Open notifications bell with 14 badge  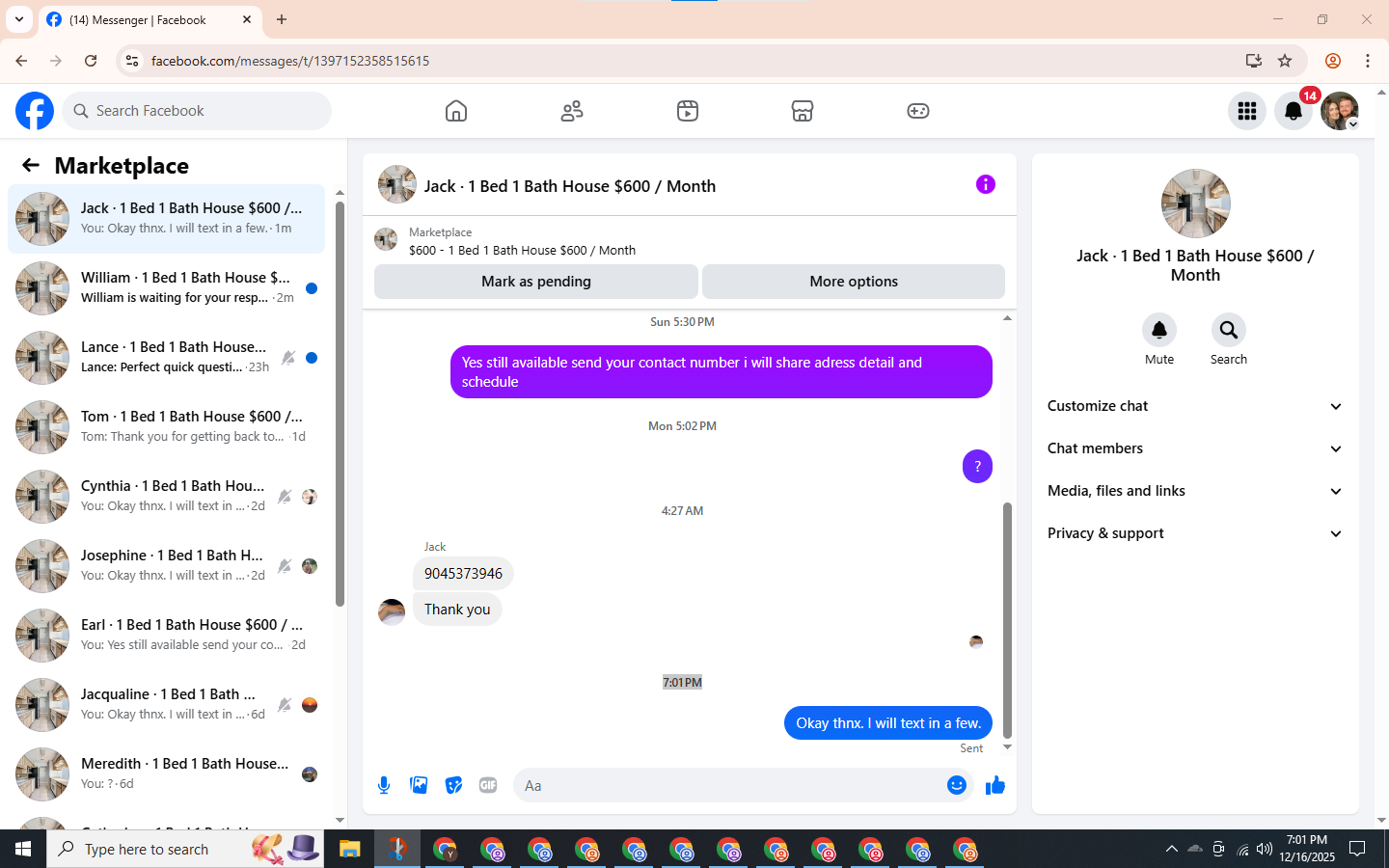pyautogui.click(x=1294, y=111)
